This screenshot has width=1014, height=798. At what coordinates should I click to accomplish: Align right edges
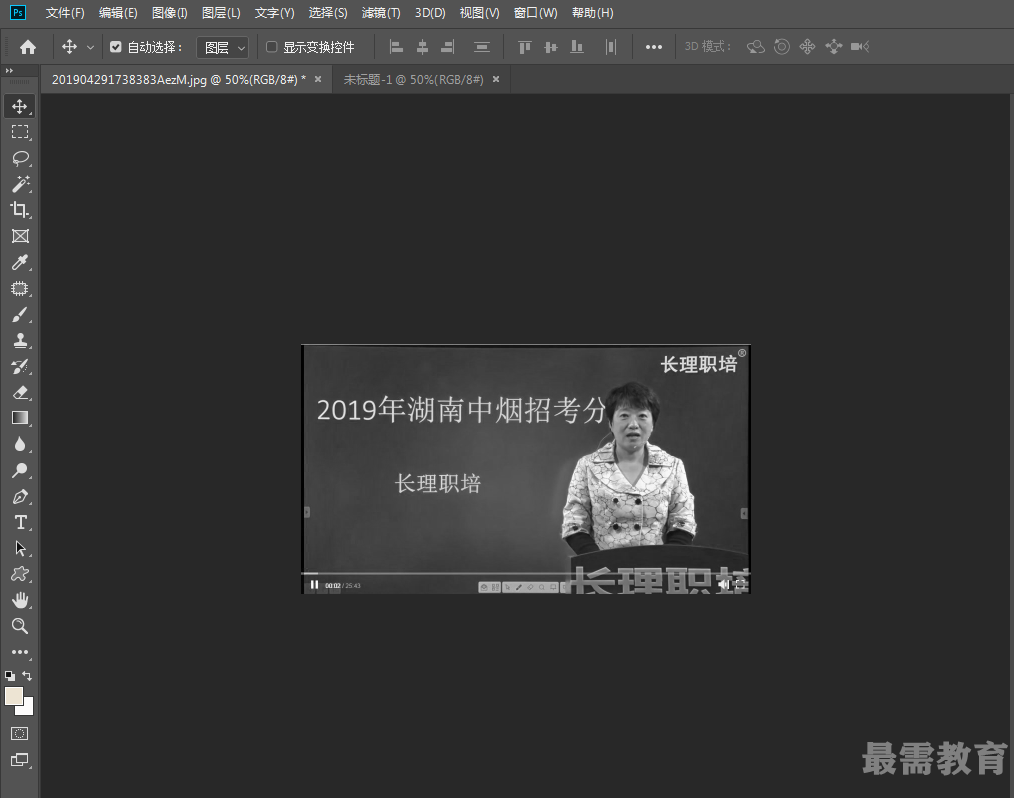(448, 47)
